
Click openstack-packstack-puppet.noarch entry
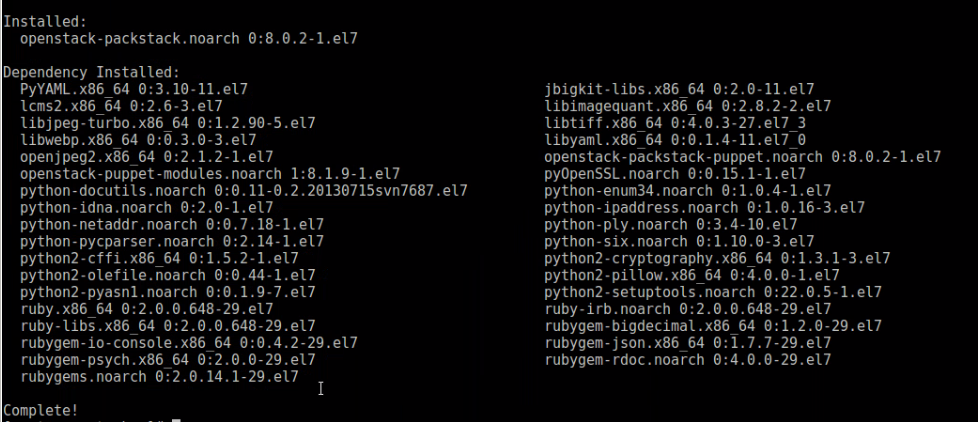point(742,157)
